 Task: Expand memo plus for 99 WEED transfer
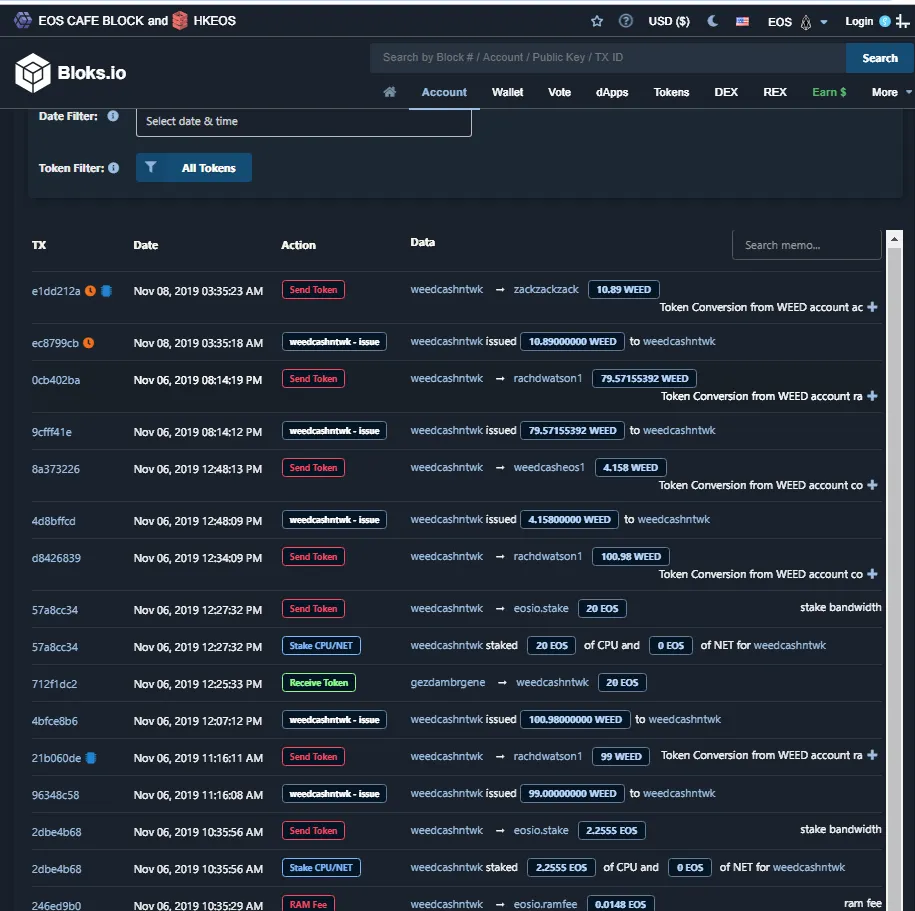[x=872, y=755]
